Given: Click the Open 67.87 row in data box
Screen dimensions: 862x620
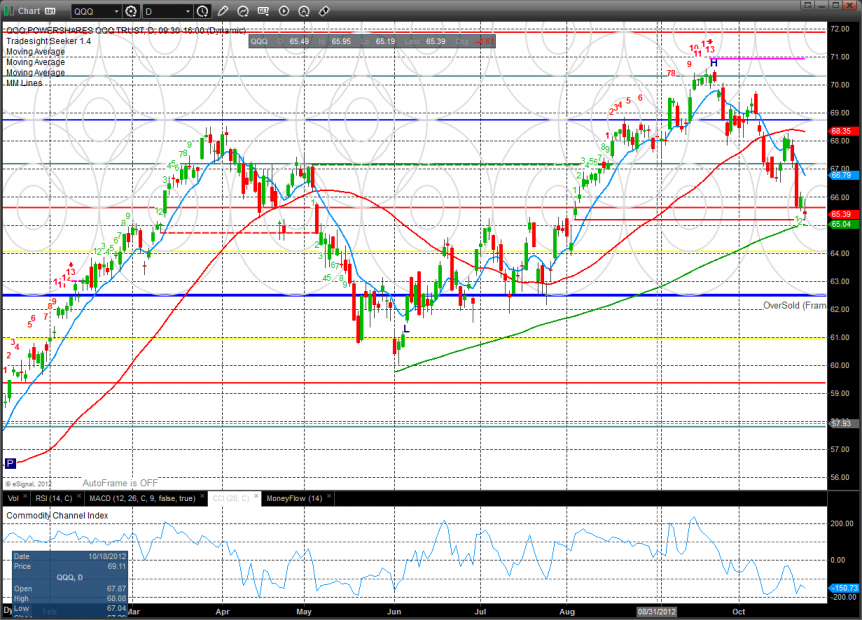Looking at the screenshot, I should (70, 589).
